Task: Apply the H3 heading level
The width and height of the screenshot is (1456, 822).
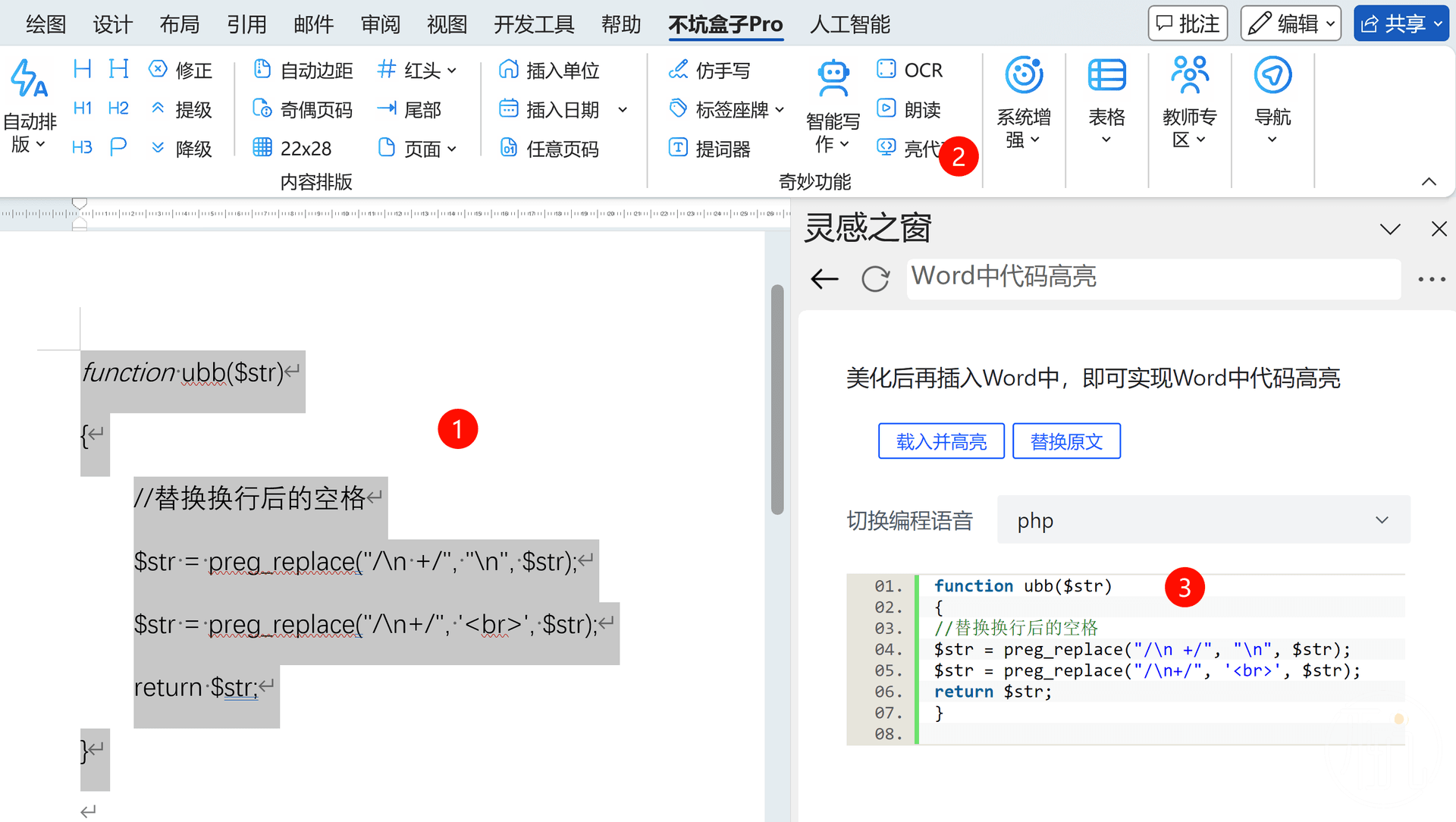Action: [82, 147]
